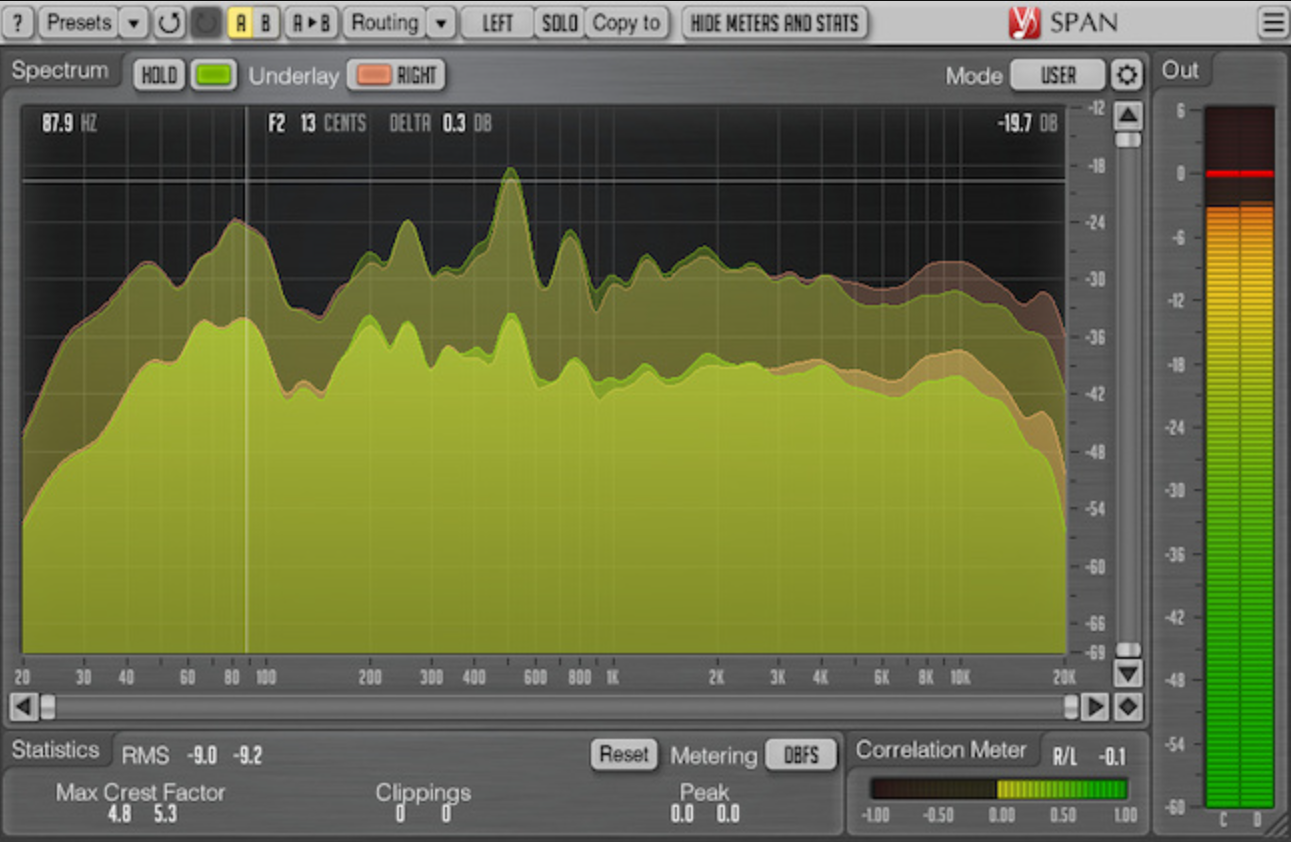
Task: Expand the Routing dropdown arrow
Action: coord(441,22)
